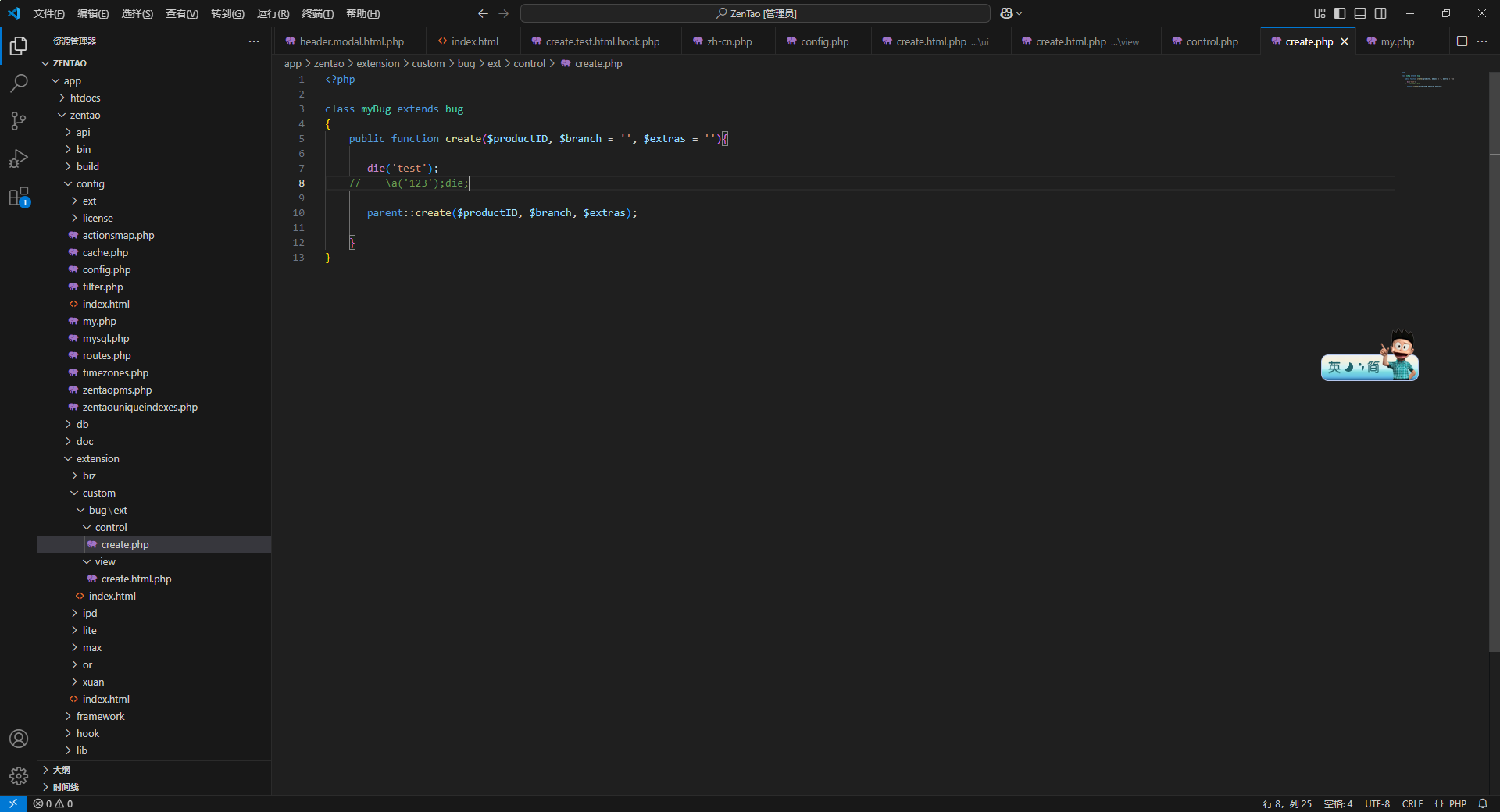Click the split editor right icon
Screen dimensions: 1500x812
(x=1462, y=41)
